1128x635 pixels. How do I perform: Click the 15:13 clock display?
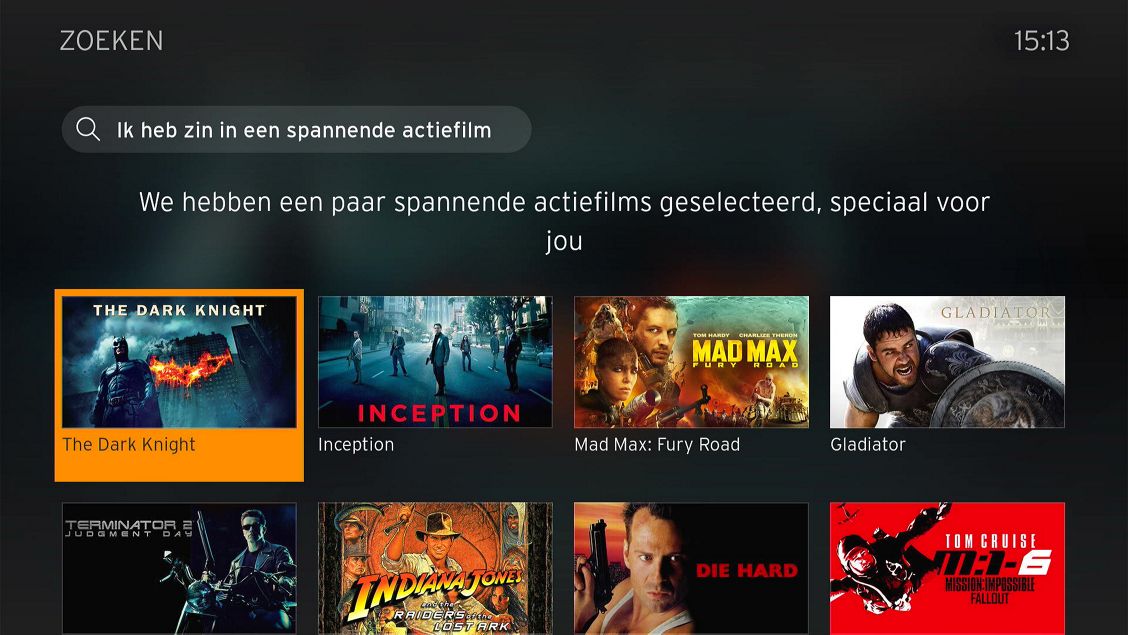[x=1042, y=40]
